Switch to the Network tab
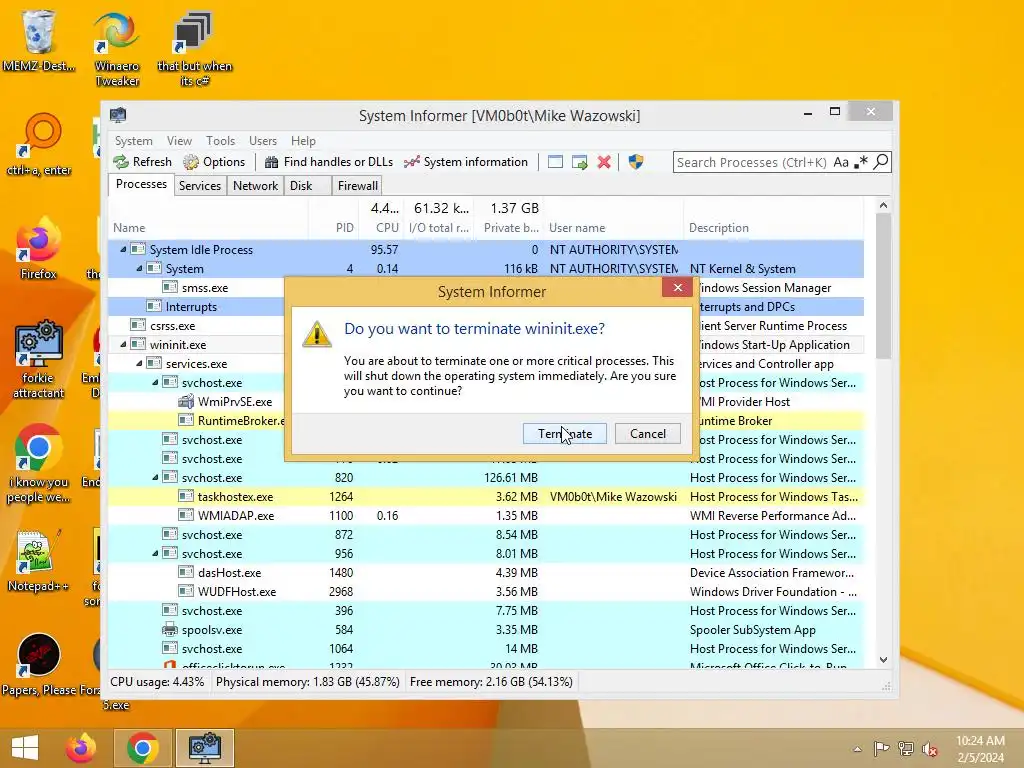 click(x=255, y=185)
